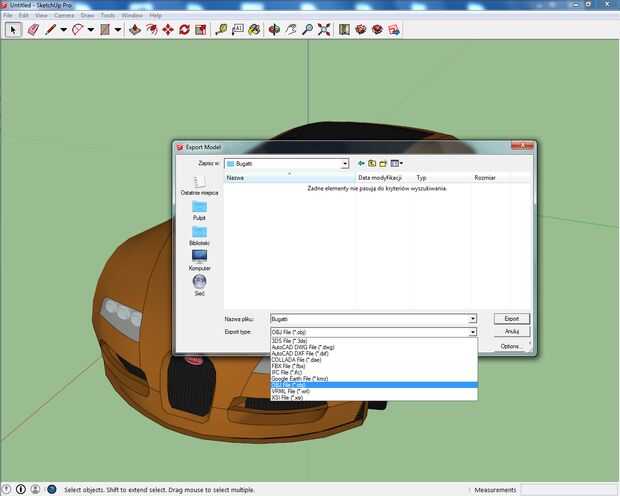Select the Pan hand tool
Image resolution: width=620 pixels, height=496 pixels.
click(291, 30)
